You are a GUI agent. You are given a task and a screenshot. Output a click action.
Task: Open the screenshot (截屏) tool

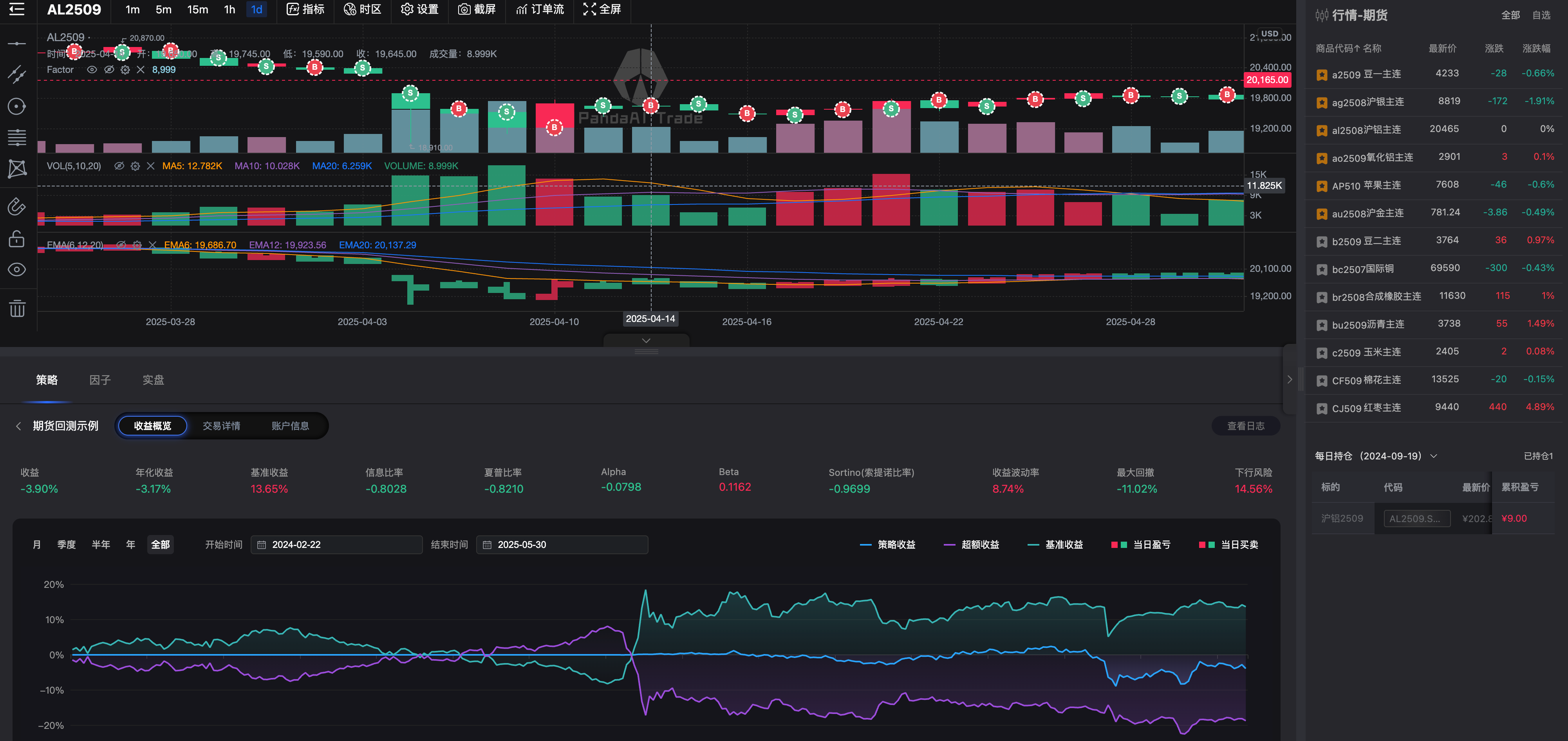477,9
